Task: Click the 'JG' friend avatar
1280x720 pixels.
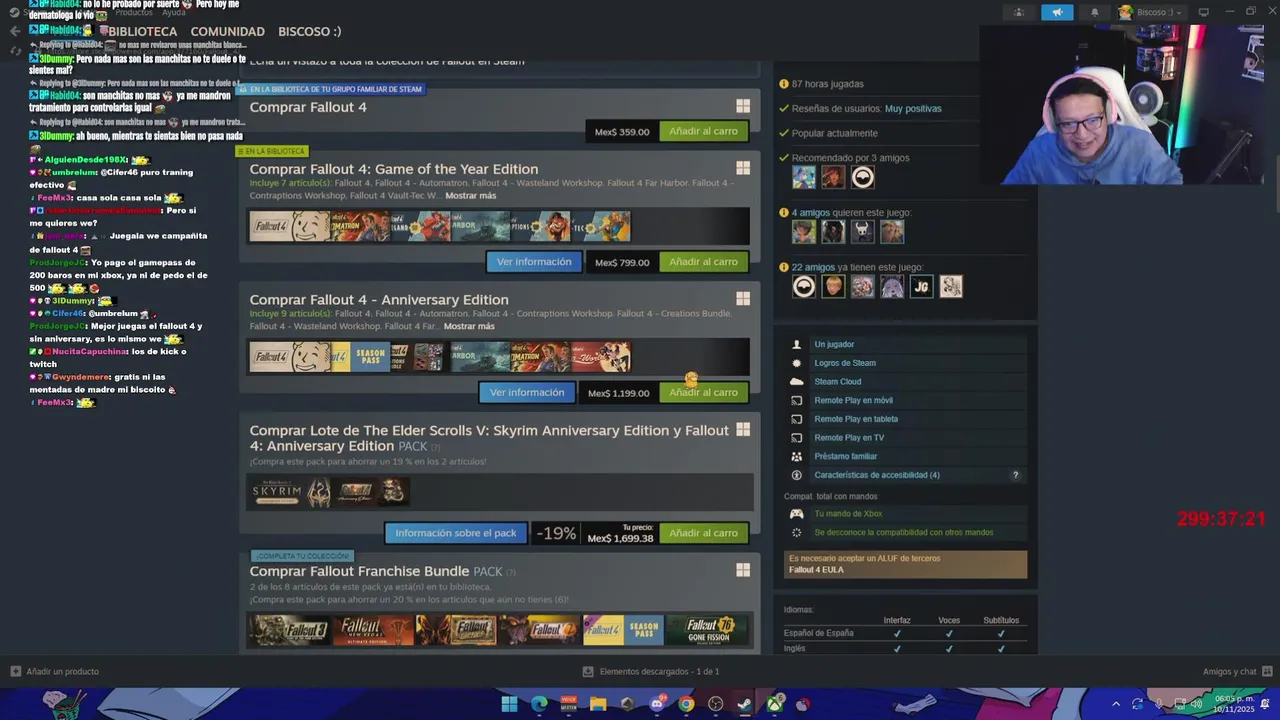Action: (921, 287)
